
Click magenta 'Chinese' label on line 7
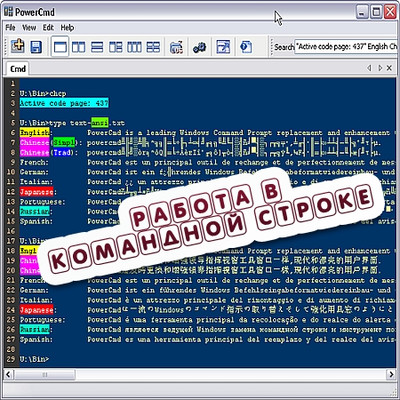[34, 143]
